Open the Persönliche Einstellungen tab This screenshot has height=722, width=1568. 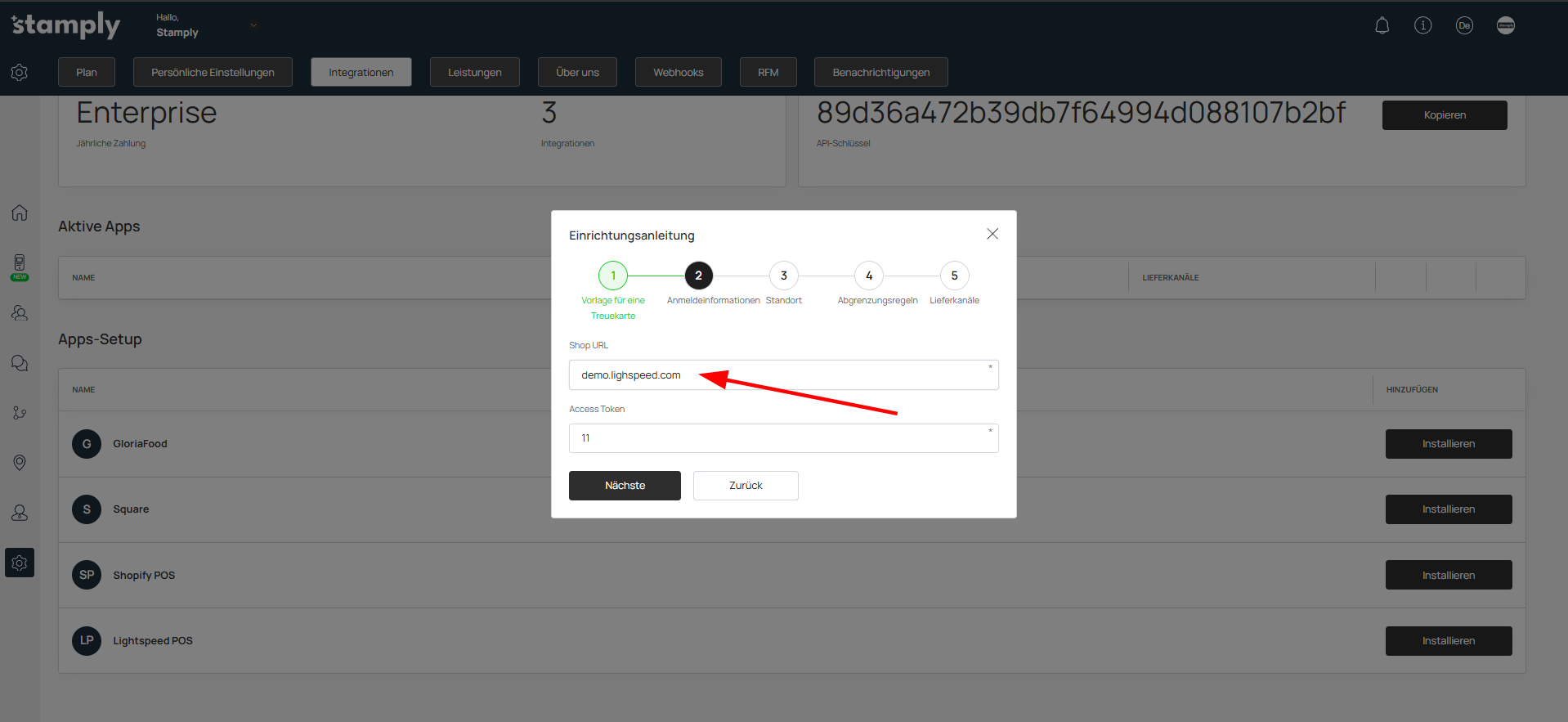click(x=213, y=72)
